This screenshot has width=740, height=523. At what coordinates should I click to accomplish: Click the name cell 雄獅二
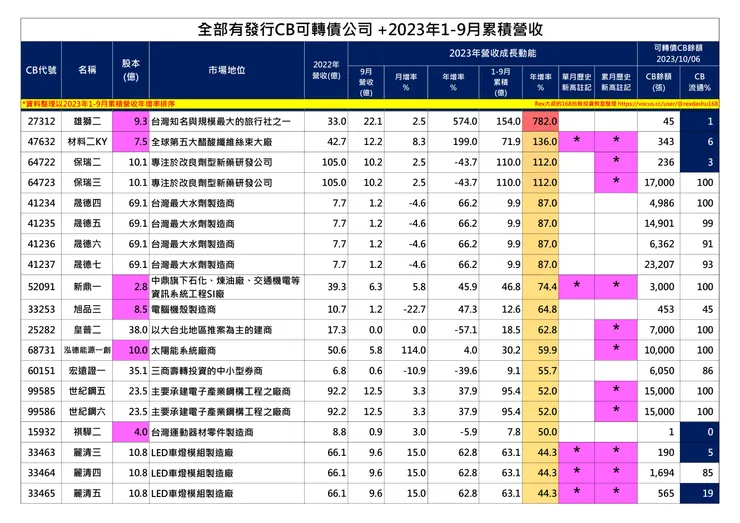[87, 121]
